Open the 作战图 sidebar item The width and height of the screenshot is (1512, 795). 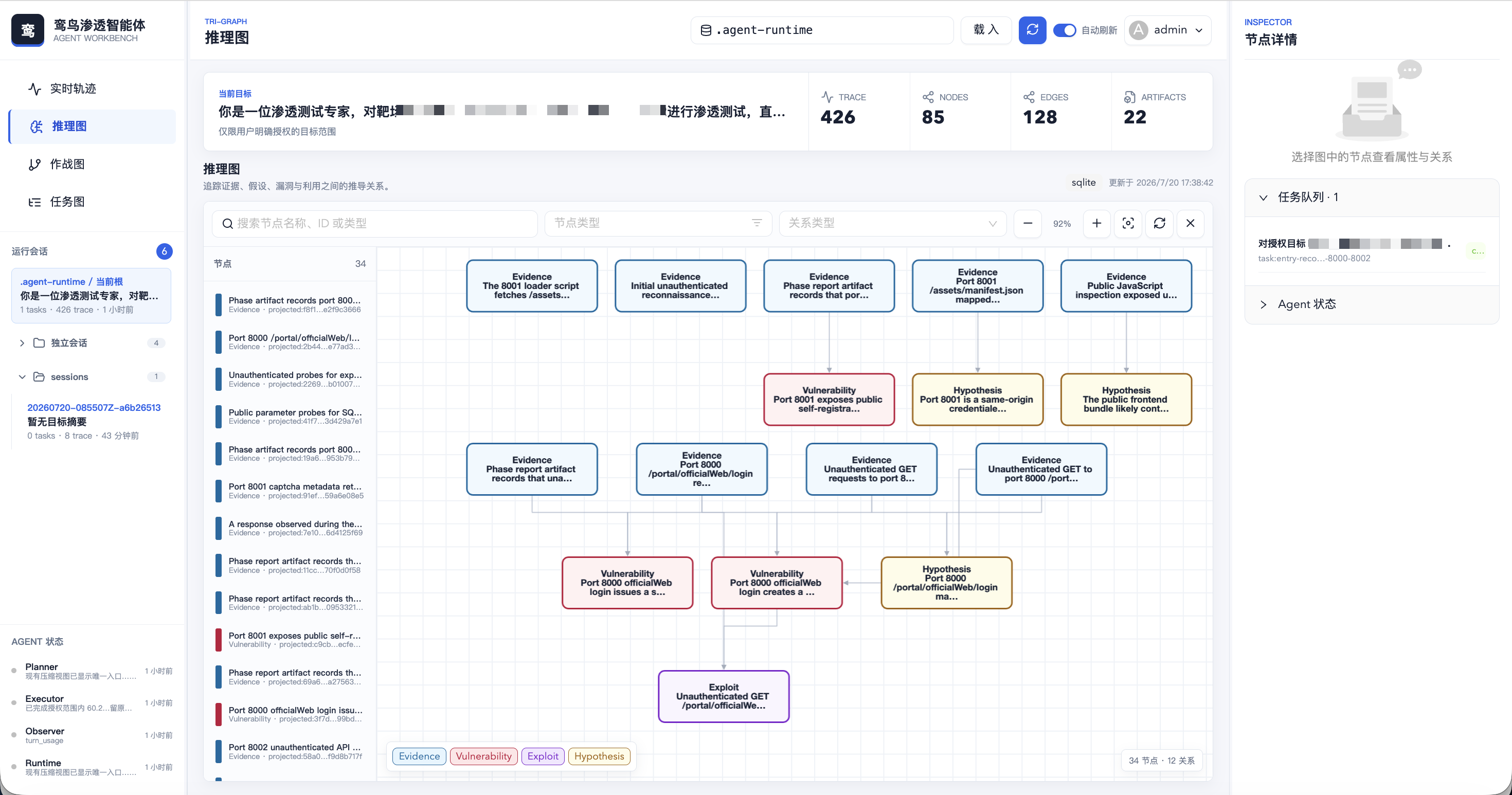[92, 164]
